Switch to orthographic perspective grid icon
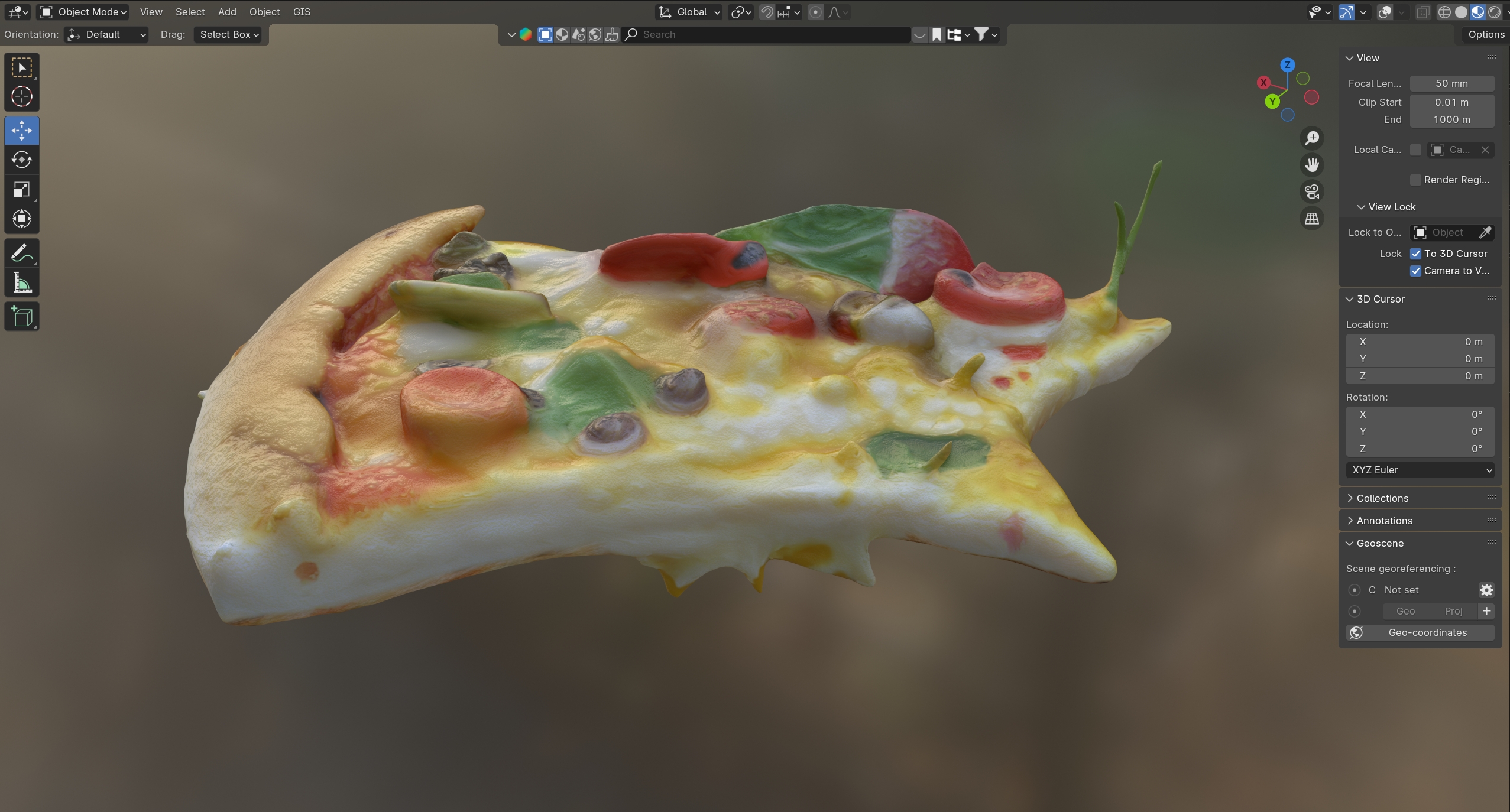Screen dimensions: 1510x812 click(x=1311, y=219)
